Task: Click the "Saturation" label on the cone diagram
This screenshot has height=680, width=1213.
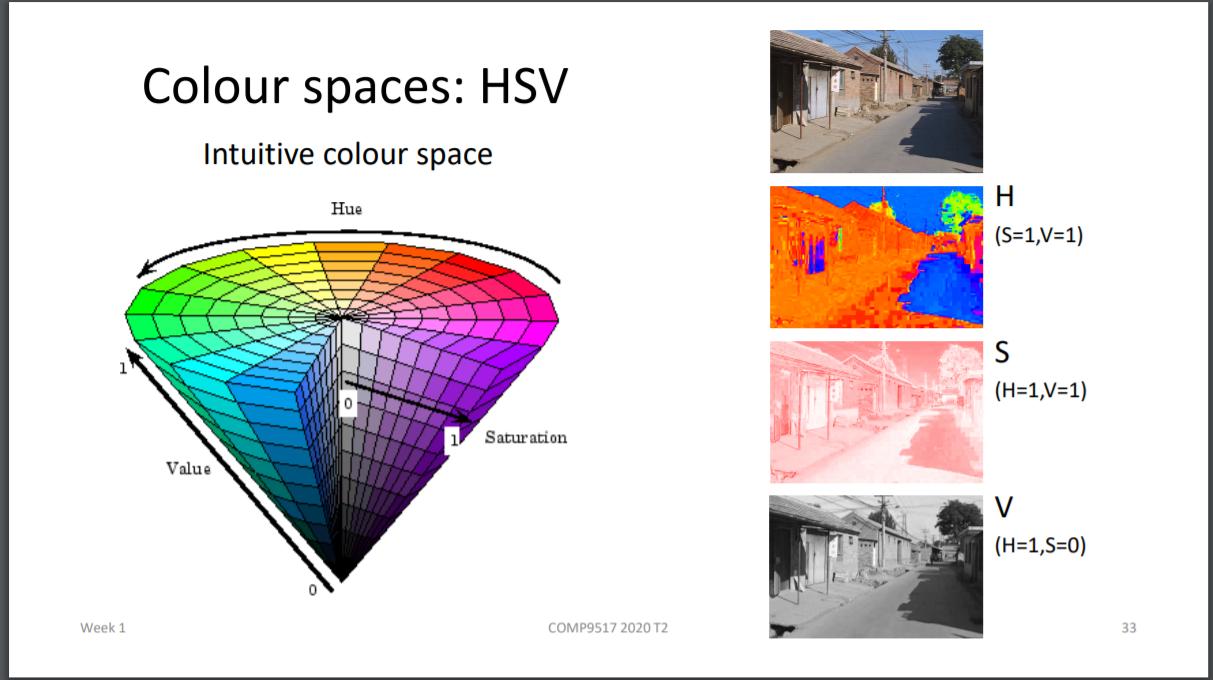Action: click(x=525, y=437)
